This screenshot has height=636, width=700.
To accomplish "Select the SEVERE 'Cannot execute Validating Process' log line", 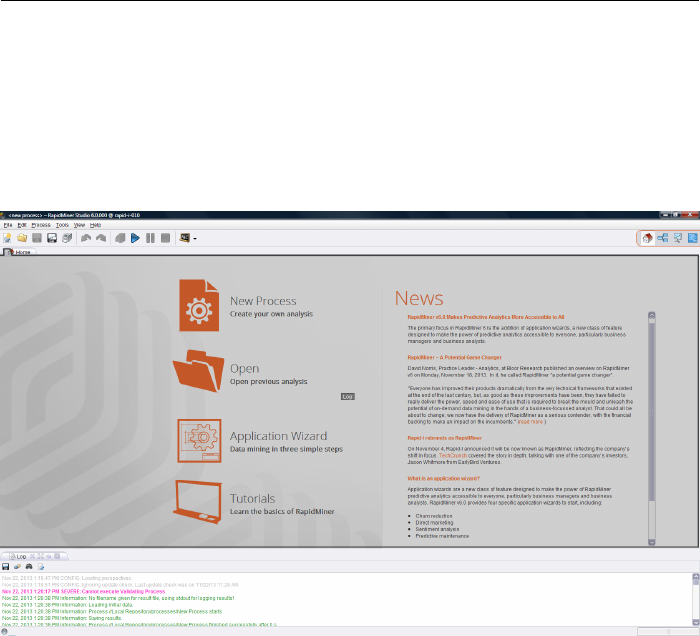I will [x=83, y=592].
